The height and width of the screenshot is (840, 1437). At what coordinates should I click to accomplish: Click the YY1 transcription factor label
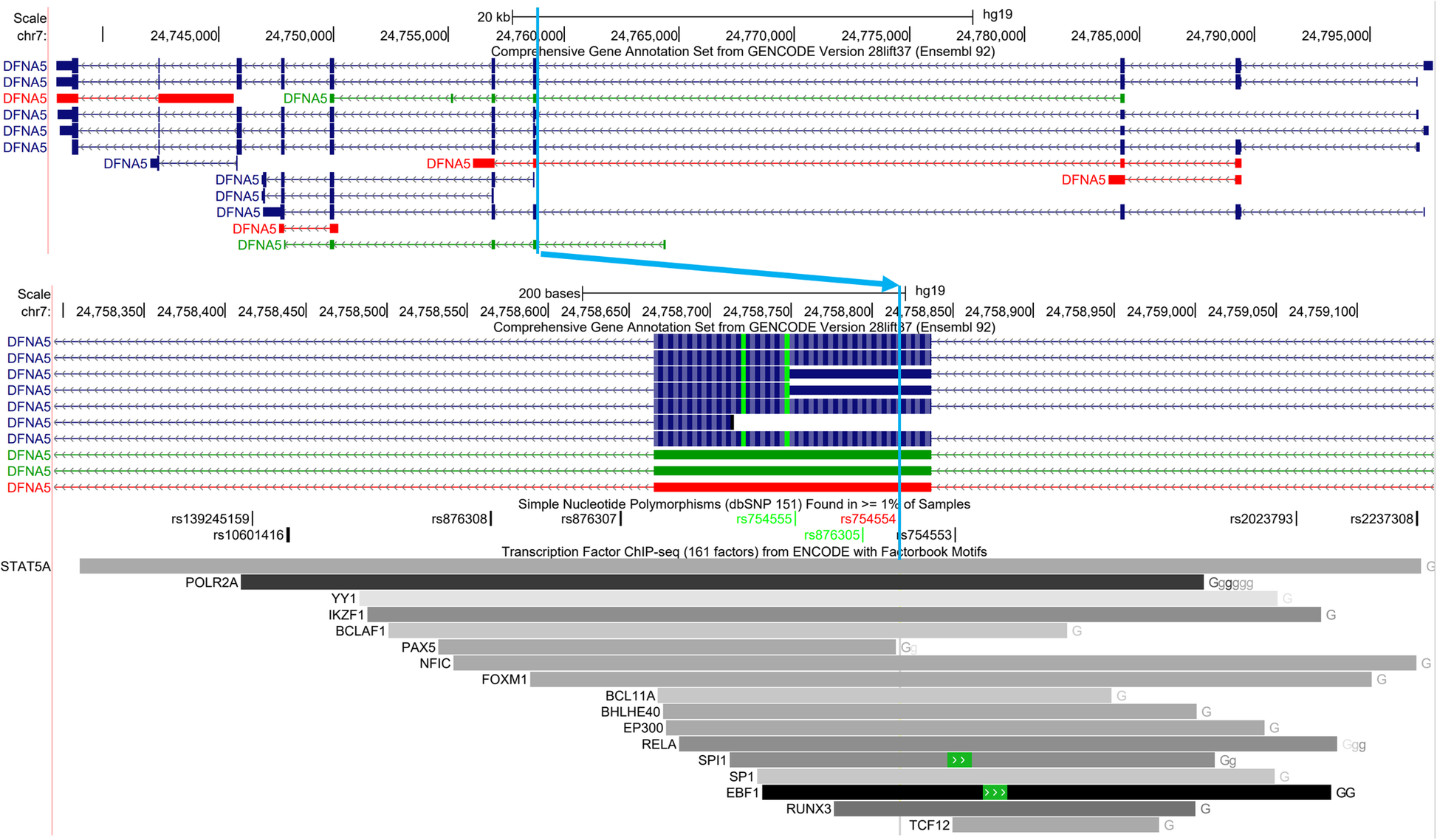(x=344, y=599)
